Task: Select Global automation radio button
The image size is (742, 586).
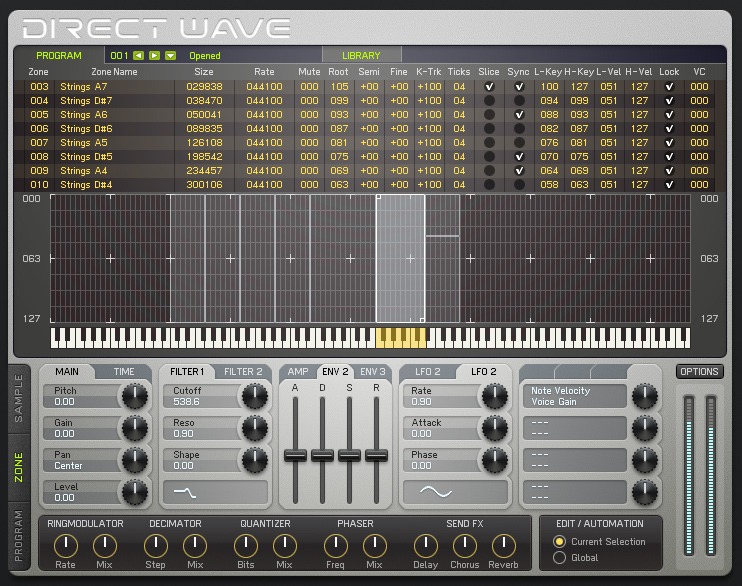Action: pyautogui.click(x=559, y=558)
